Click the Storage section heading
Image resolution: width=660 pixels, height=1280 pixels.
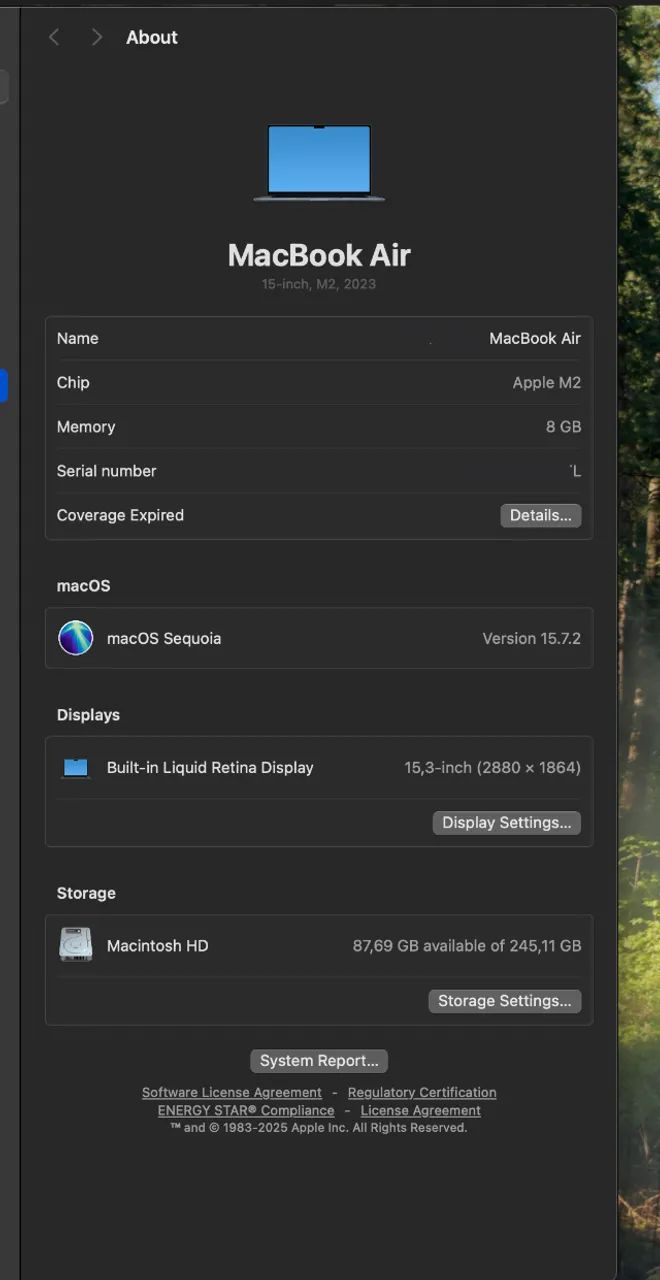point(86,893)
